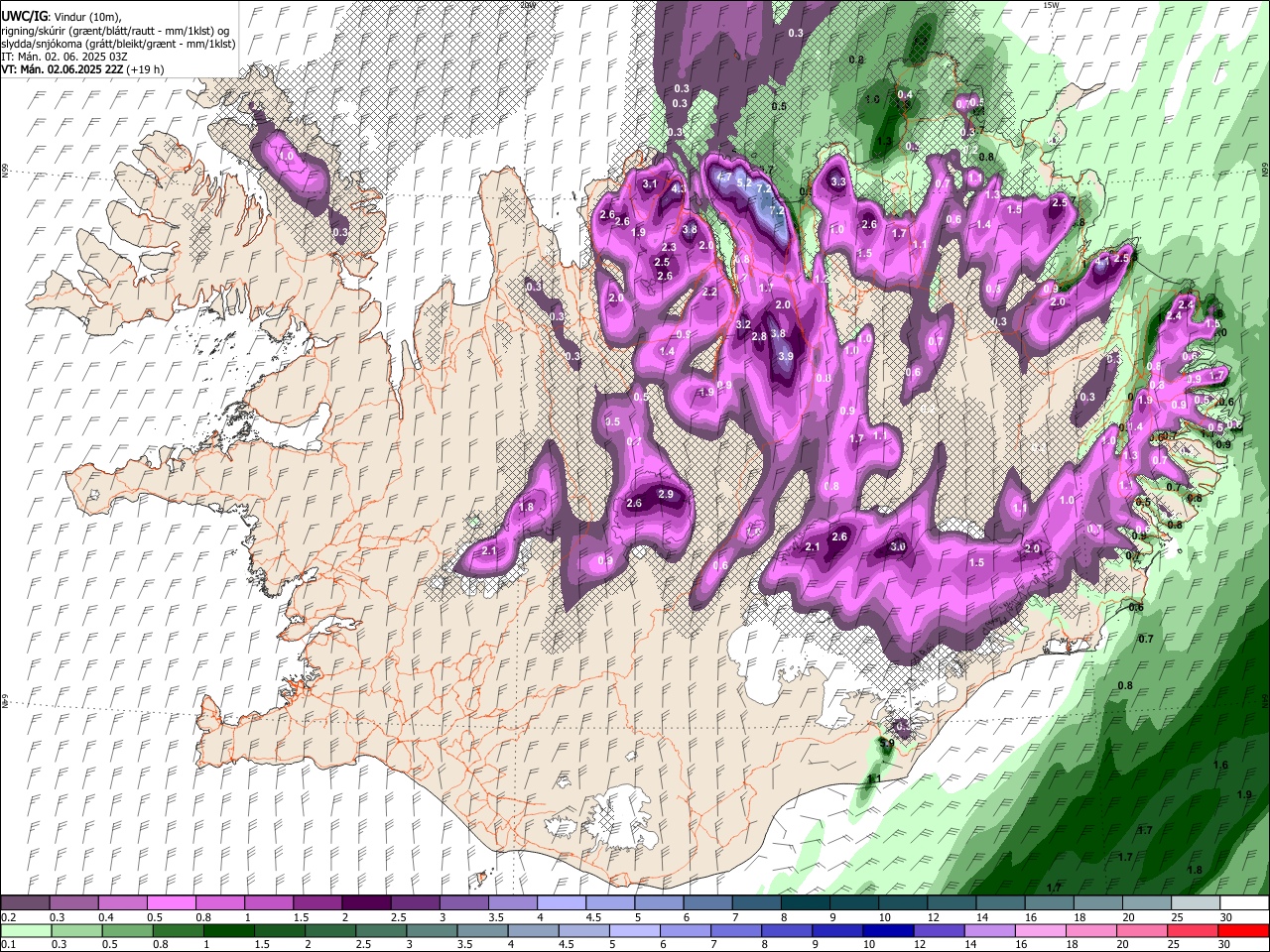Click the '0.1' label of the lower legend
The height and width of the screenshot is (952, 1270).
[x=8, y=944]
